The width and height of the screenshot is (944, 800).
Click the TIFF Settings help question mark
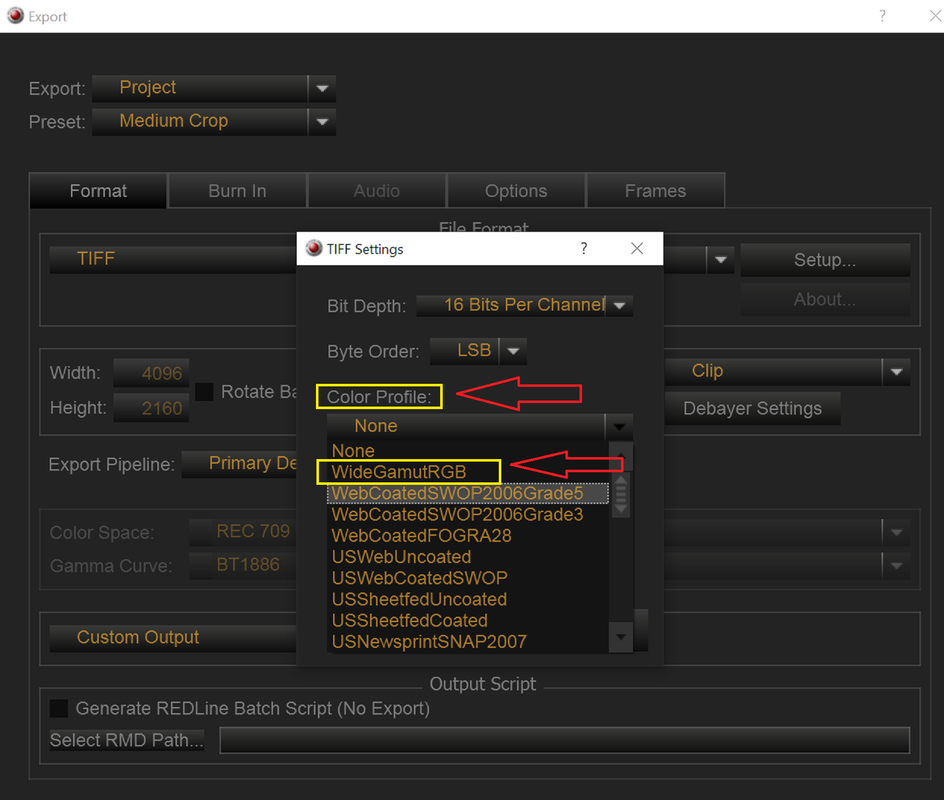(584, 249)
